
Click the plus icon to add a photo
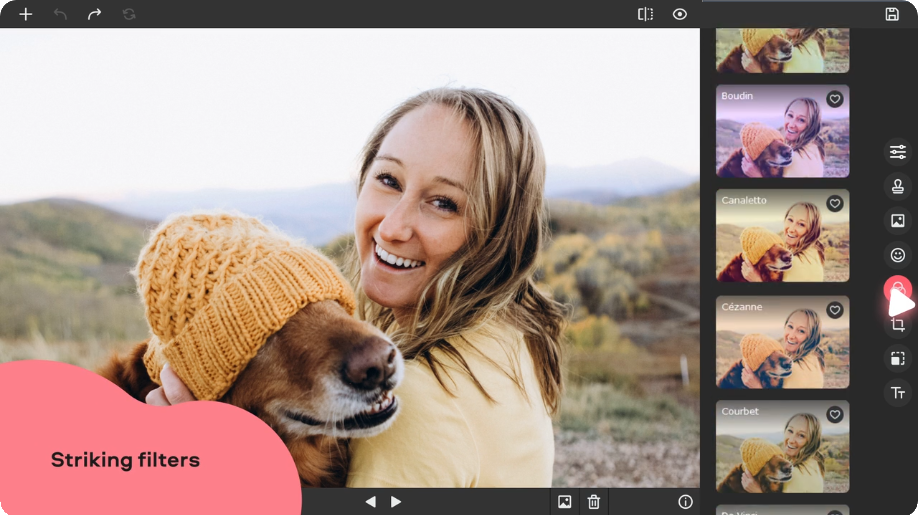click(x=26, y=14)
